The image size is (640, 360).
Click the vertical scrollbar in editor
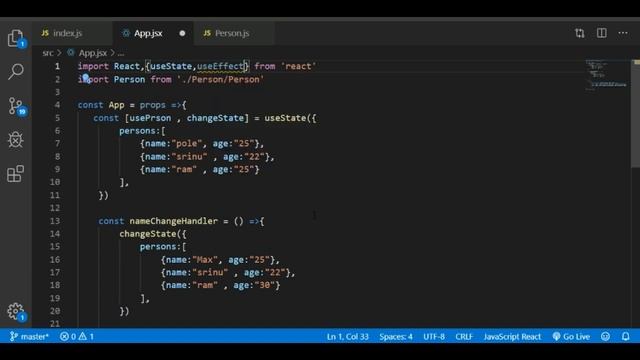[635, 113]
